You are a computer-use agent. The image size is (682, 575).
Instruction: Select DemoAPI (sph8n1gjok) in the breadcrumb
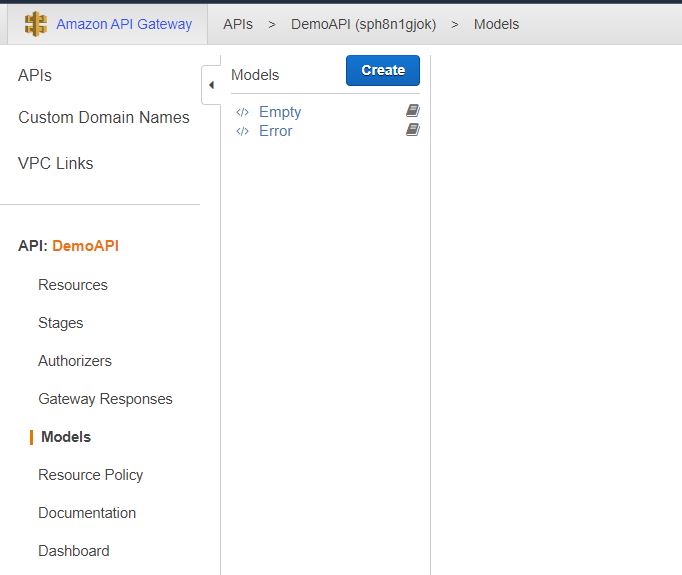[x=363, y=24]
